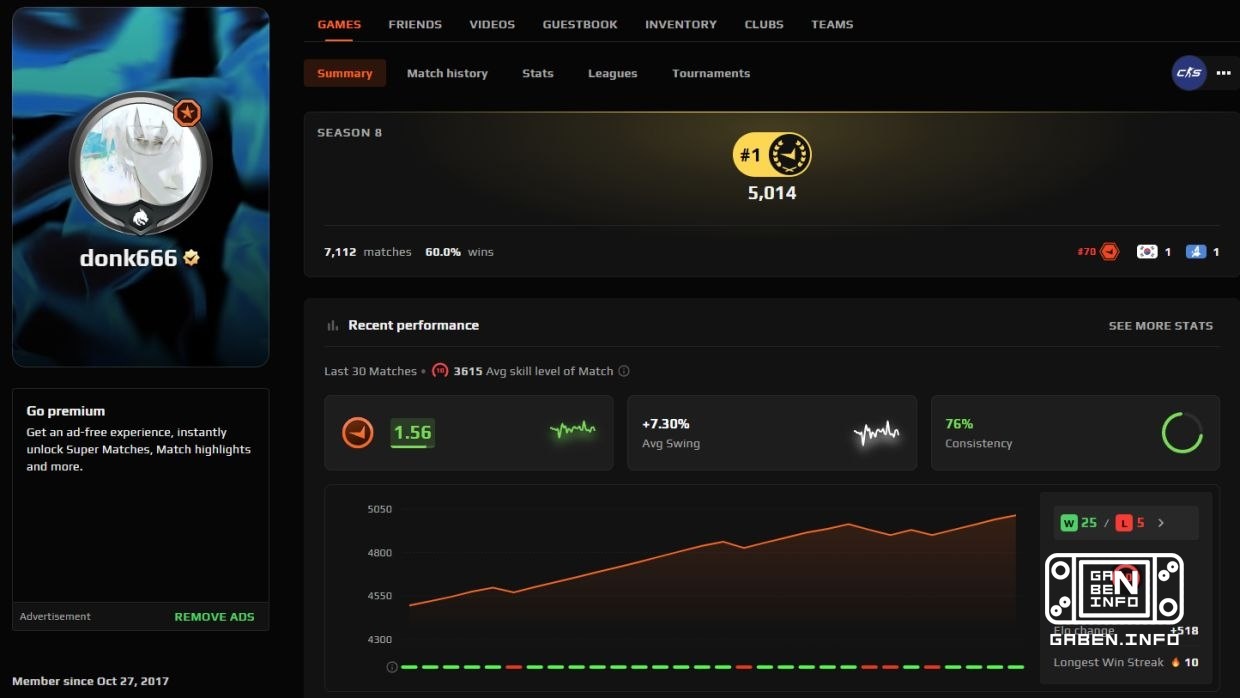Click the white Avg Swing sparkline

pos(877,433)
